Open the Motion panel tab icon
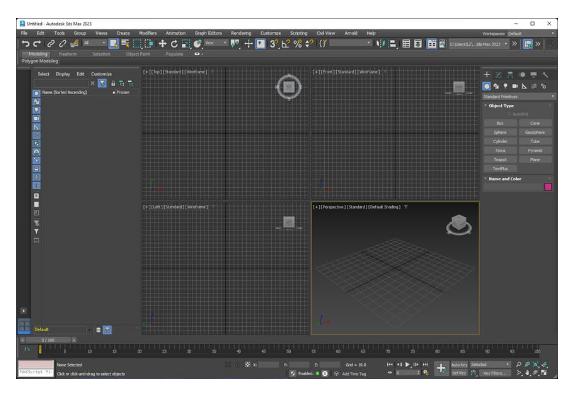This screenshot has height=396, width=571. [x=522, y=75]
